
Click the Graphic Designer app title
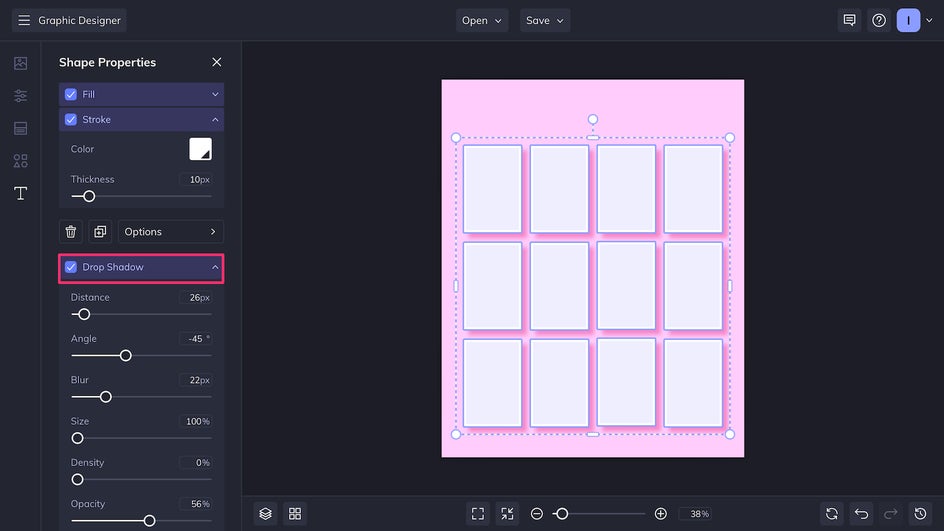click(79, 20)
